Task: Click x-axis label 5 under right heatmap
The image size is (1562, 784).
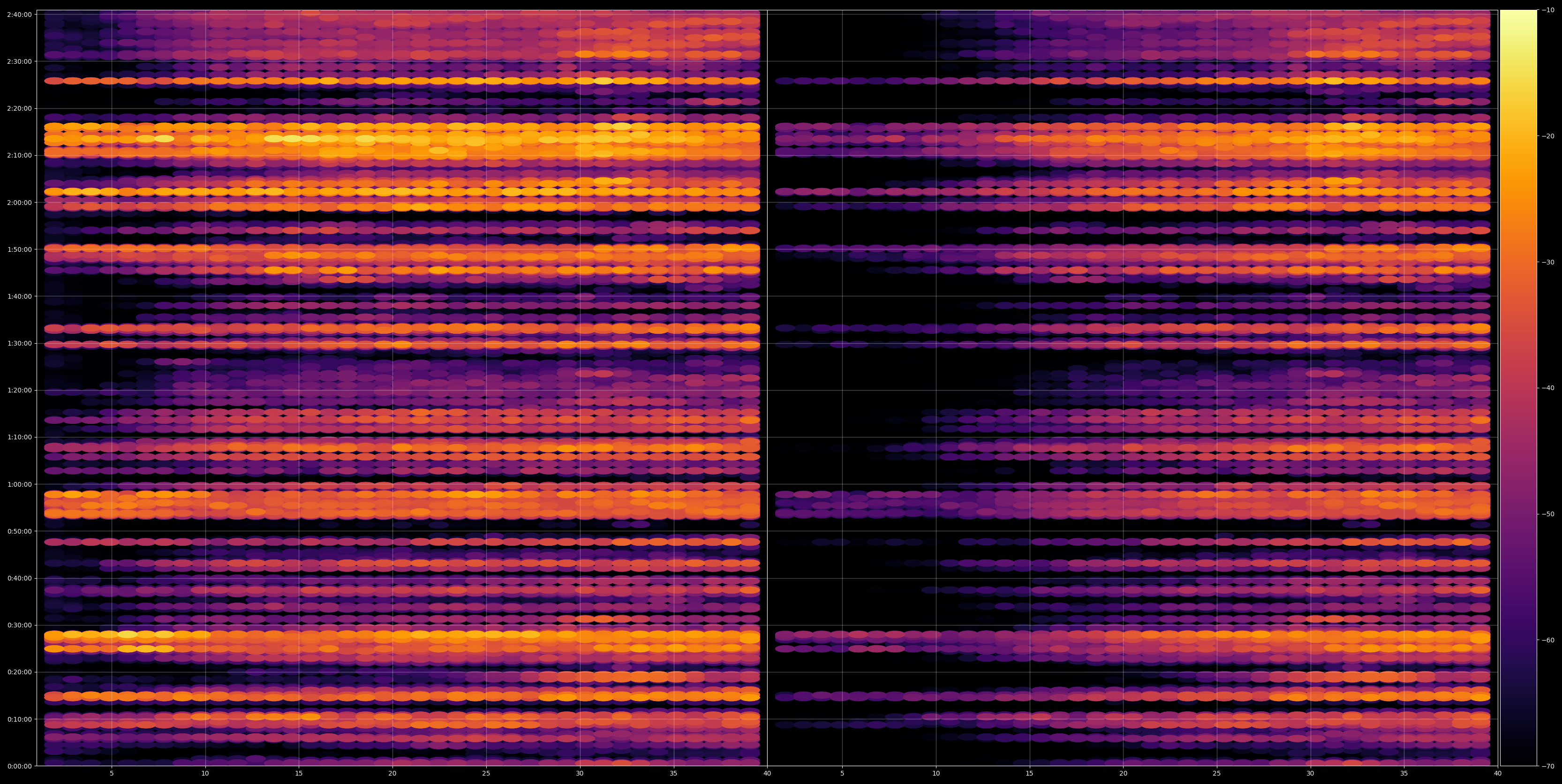Action: point(842,774)
